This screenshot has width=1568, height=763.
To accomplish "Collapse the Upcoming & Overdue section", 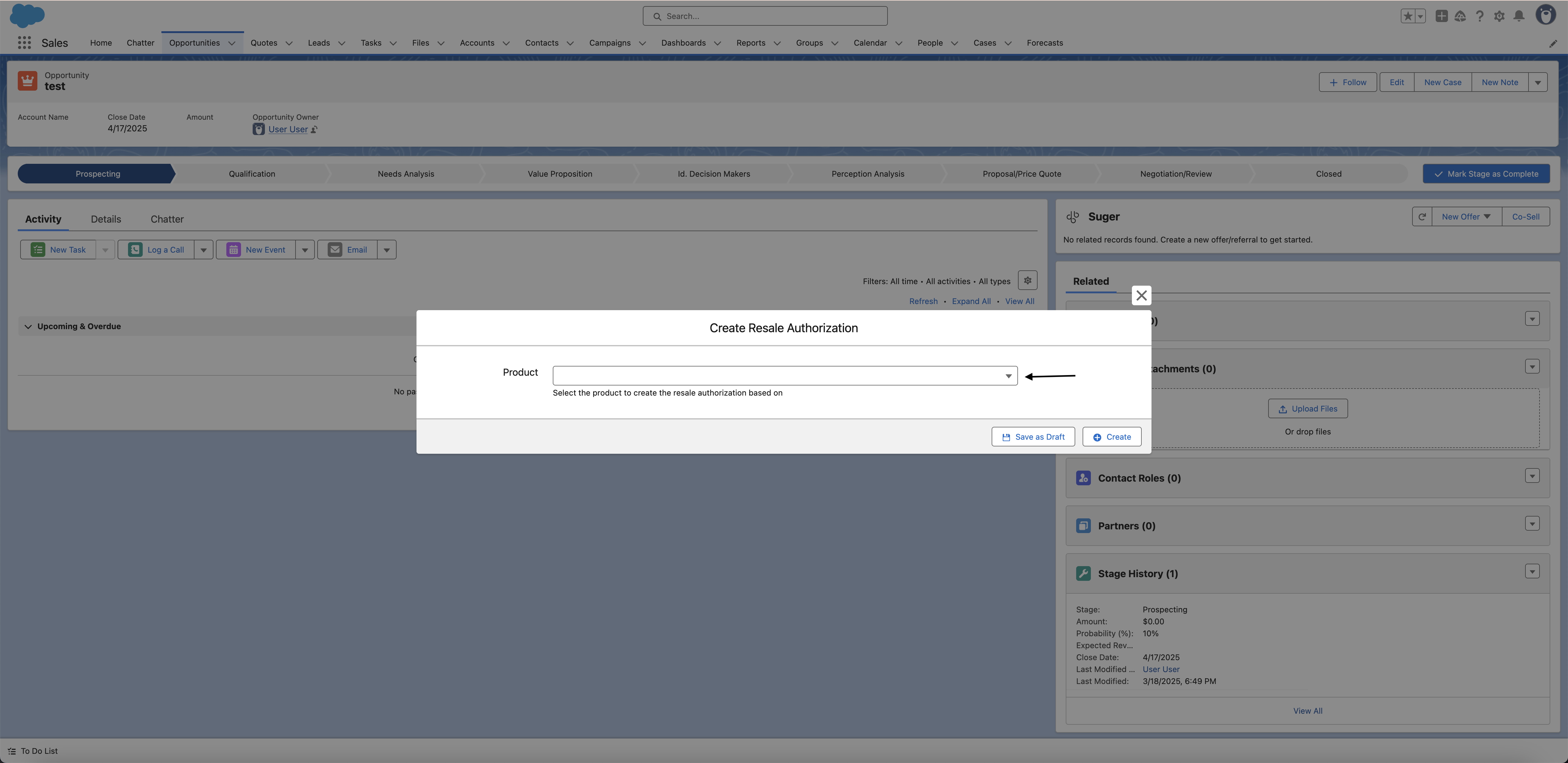I will tap(28, 327).
